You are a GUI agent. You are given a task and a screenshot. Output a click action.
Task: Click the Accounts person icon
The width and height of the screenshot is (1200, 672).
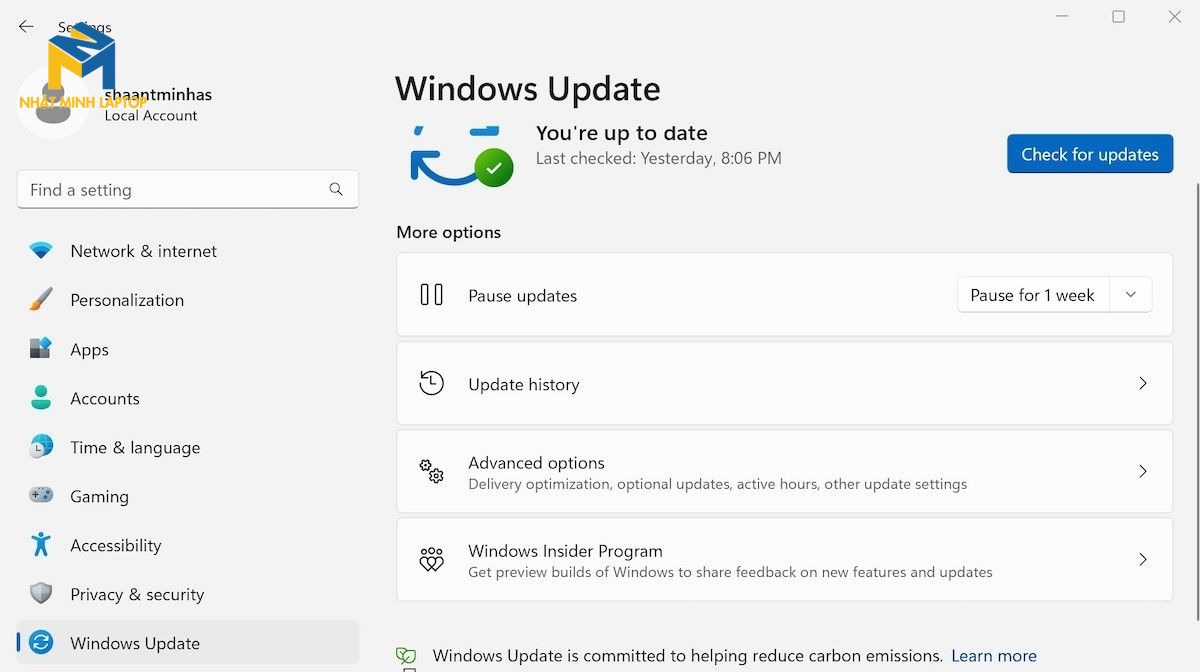41,398
